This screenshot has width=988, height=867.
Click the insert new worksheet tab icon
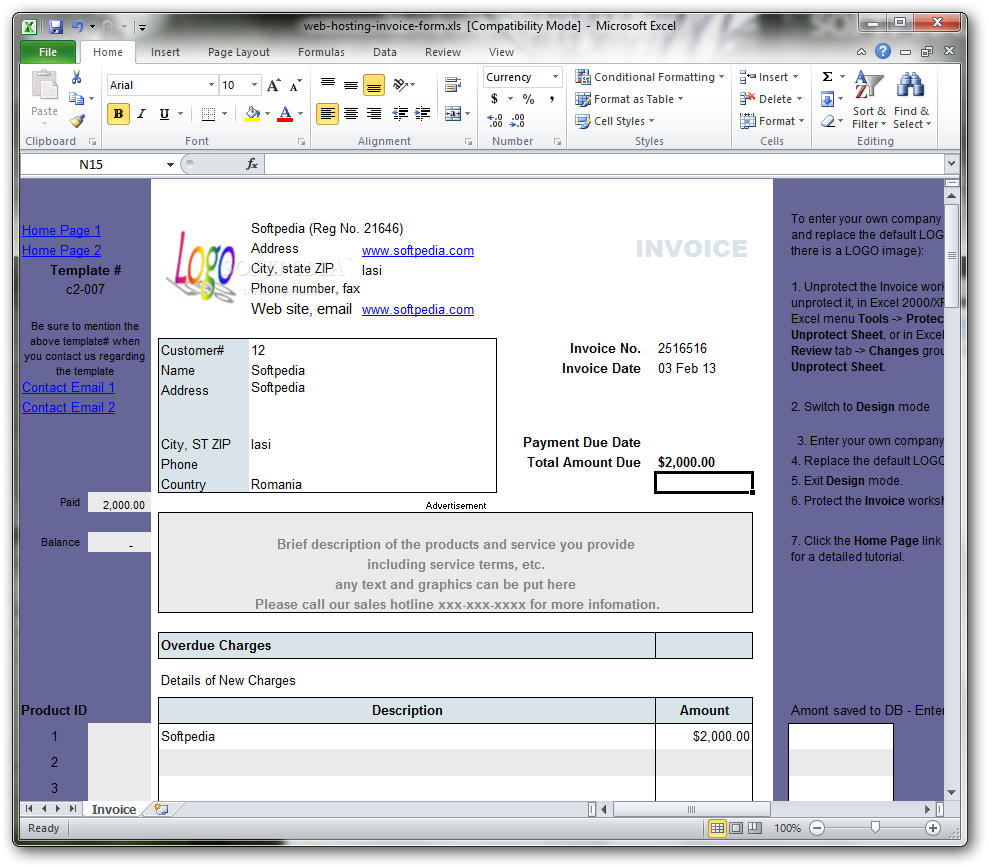[161, 809]
